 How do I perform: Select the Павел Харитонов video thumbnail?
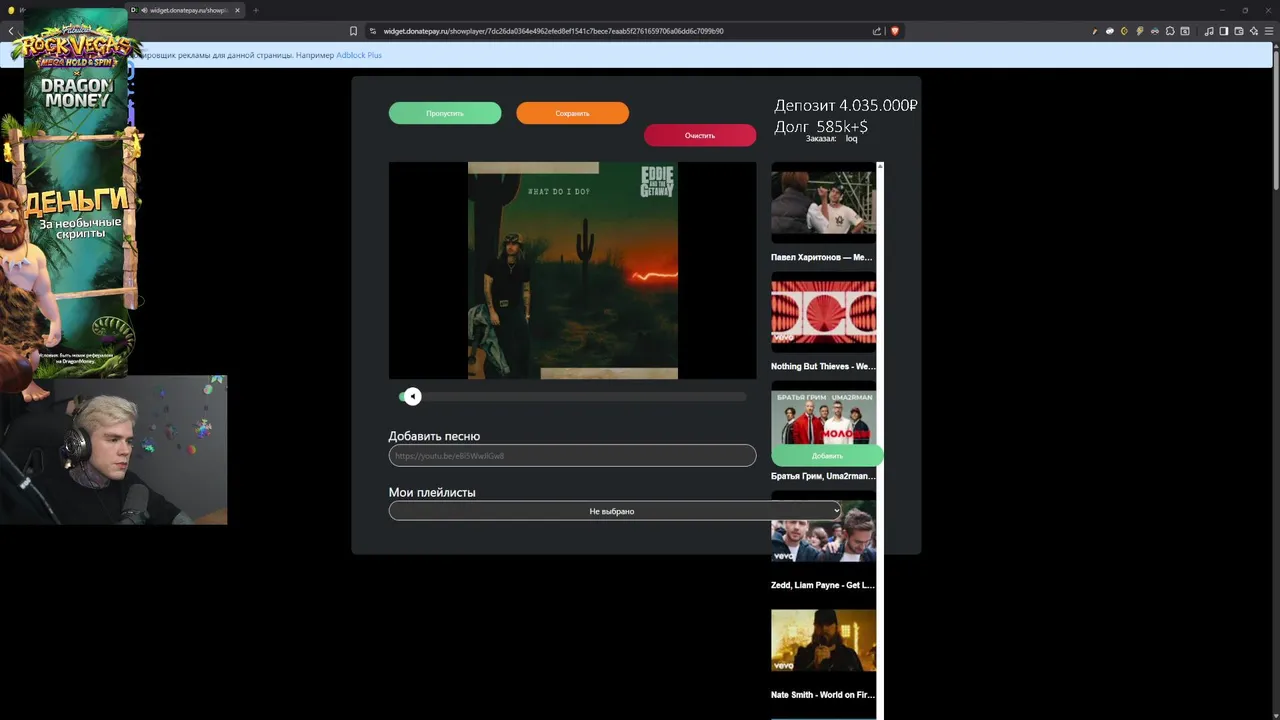(823, 203)
